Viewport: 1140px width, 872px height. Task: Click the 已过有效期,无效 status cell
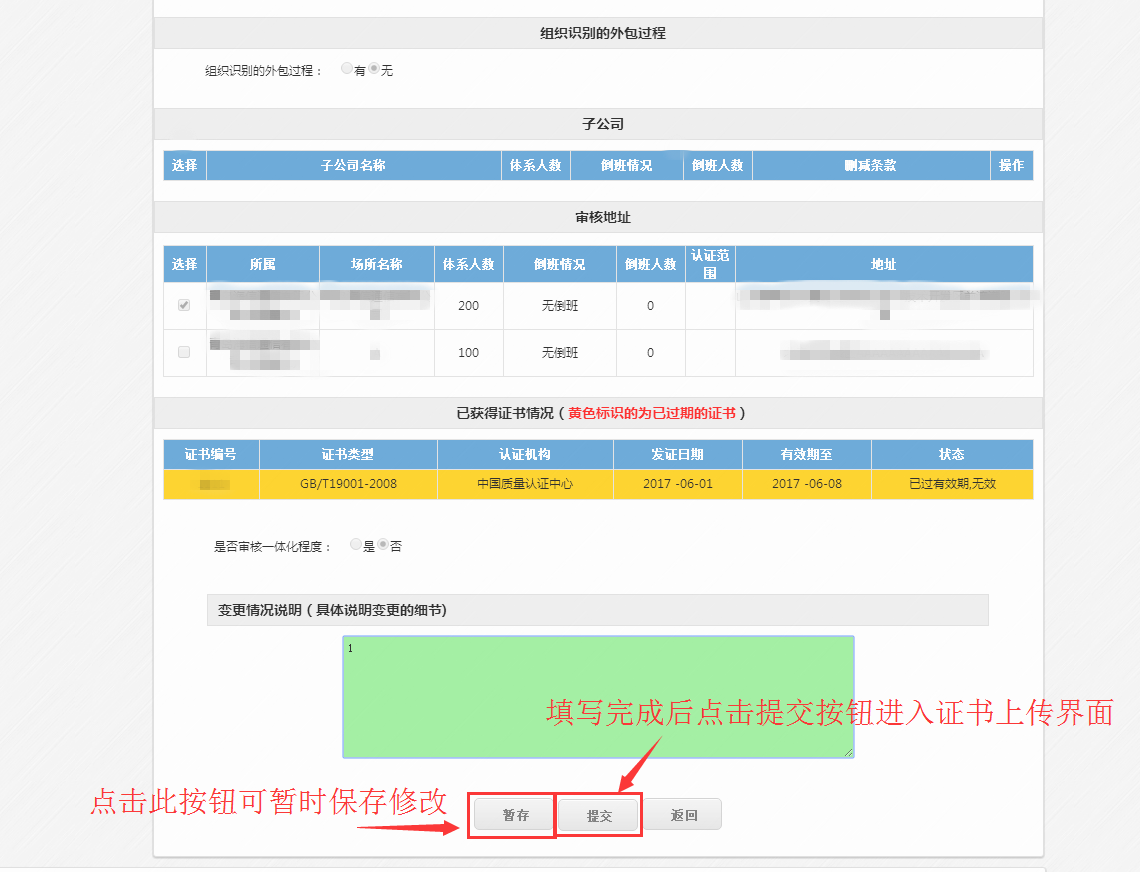coord(951,484)
